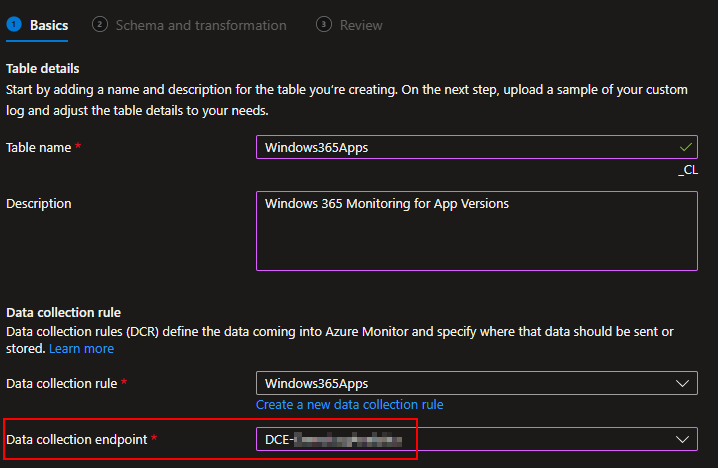Image resolution: width=718 pixels, height=468 pixels.
Task: Click the Table name field label
Action: [x=39, y=147]
